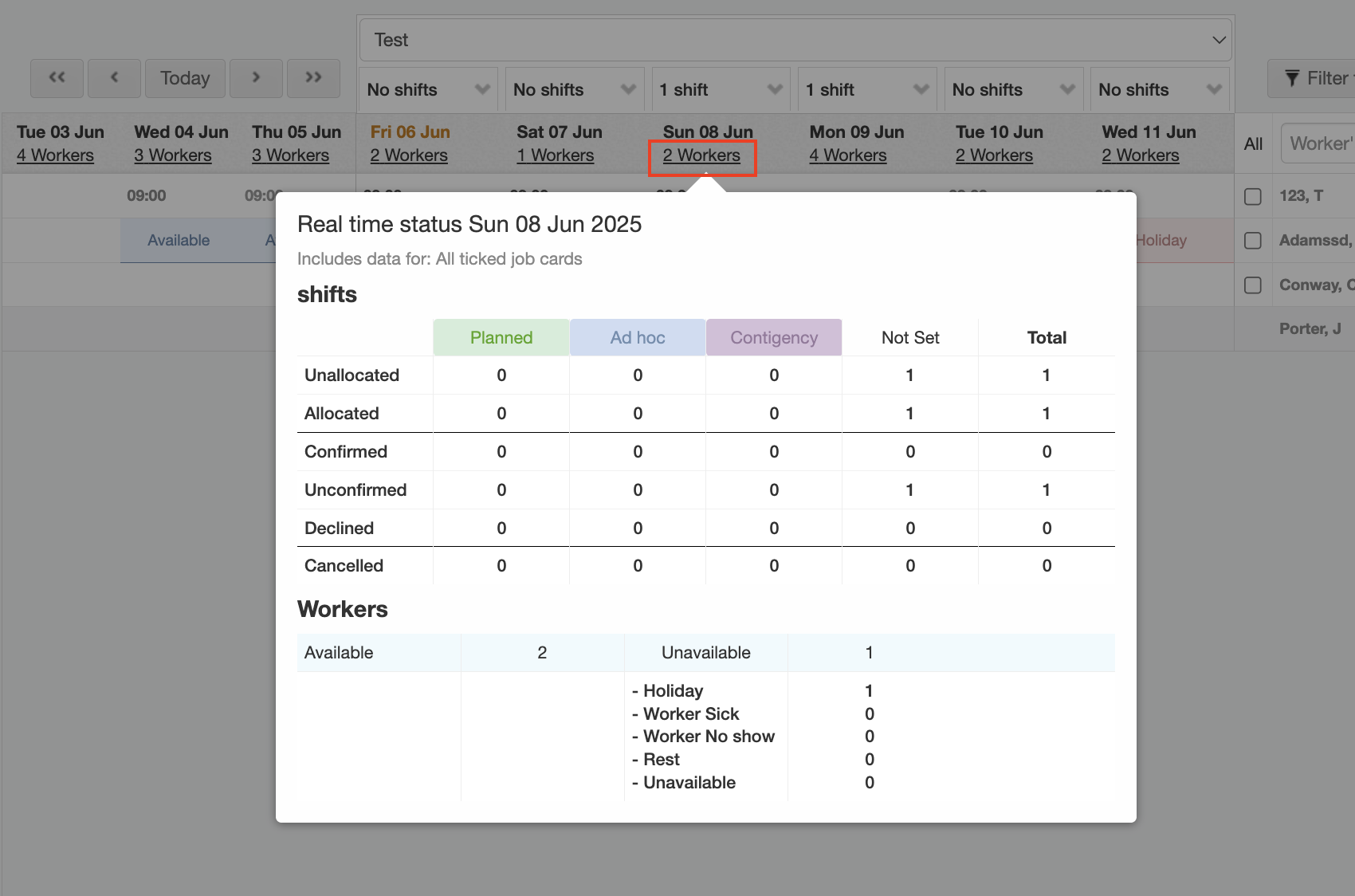Viewport: 1355px width, 896px height.
Task: Jump forward with the double-right arrow button
Action: [313, 78]
